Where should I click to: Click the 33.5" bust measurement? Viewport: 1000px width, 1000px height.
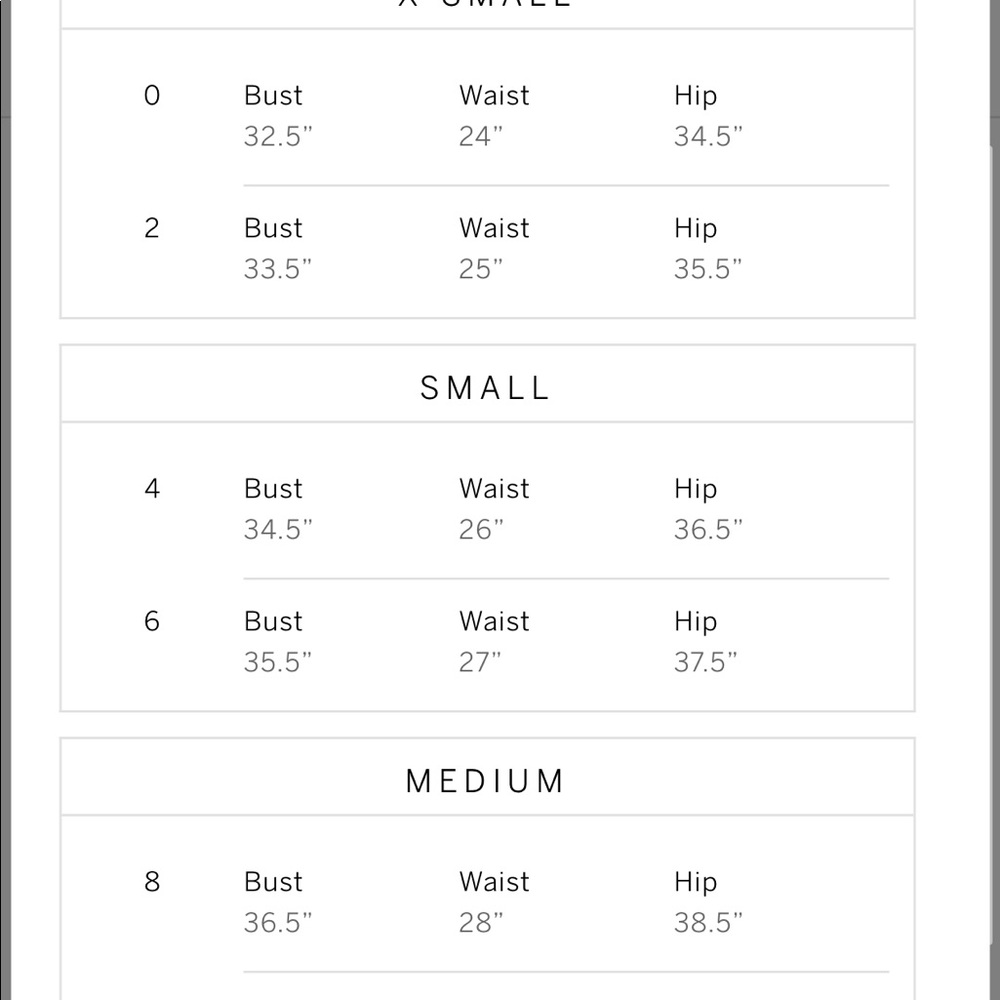point(278,269)
